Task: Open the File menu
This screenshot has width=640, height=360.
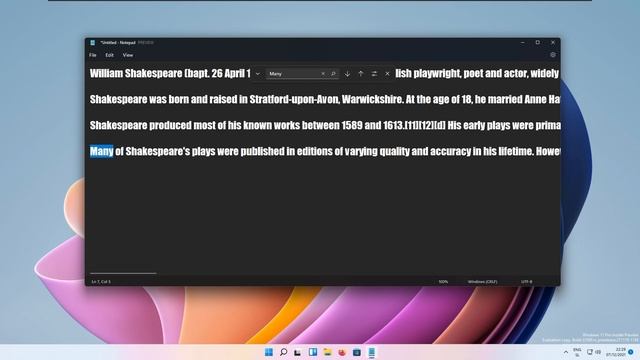Action: point(93,55)
